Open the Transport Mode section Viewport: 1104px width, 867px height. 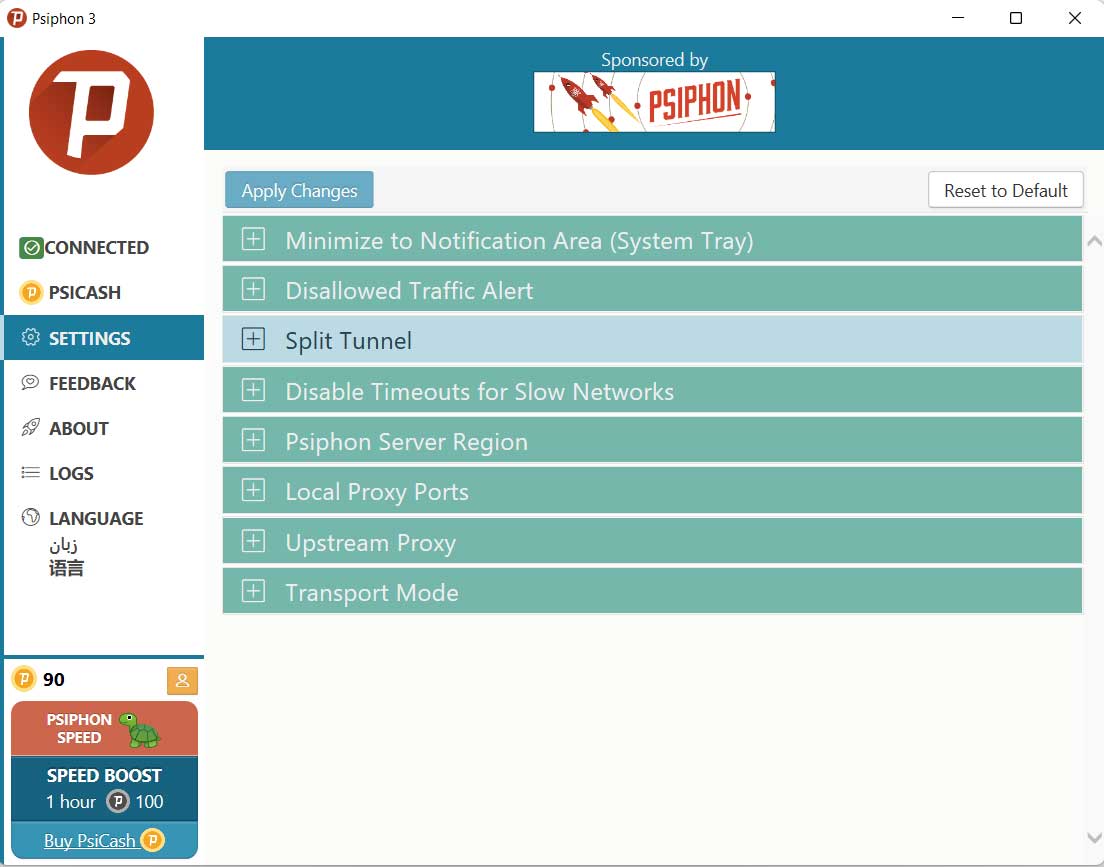(x=253, y=591)
